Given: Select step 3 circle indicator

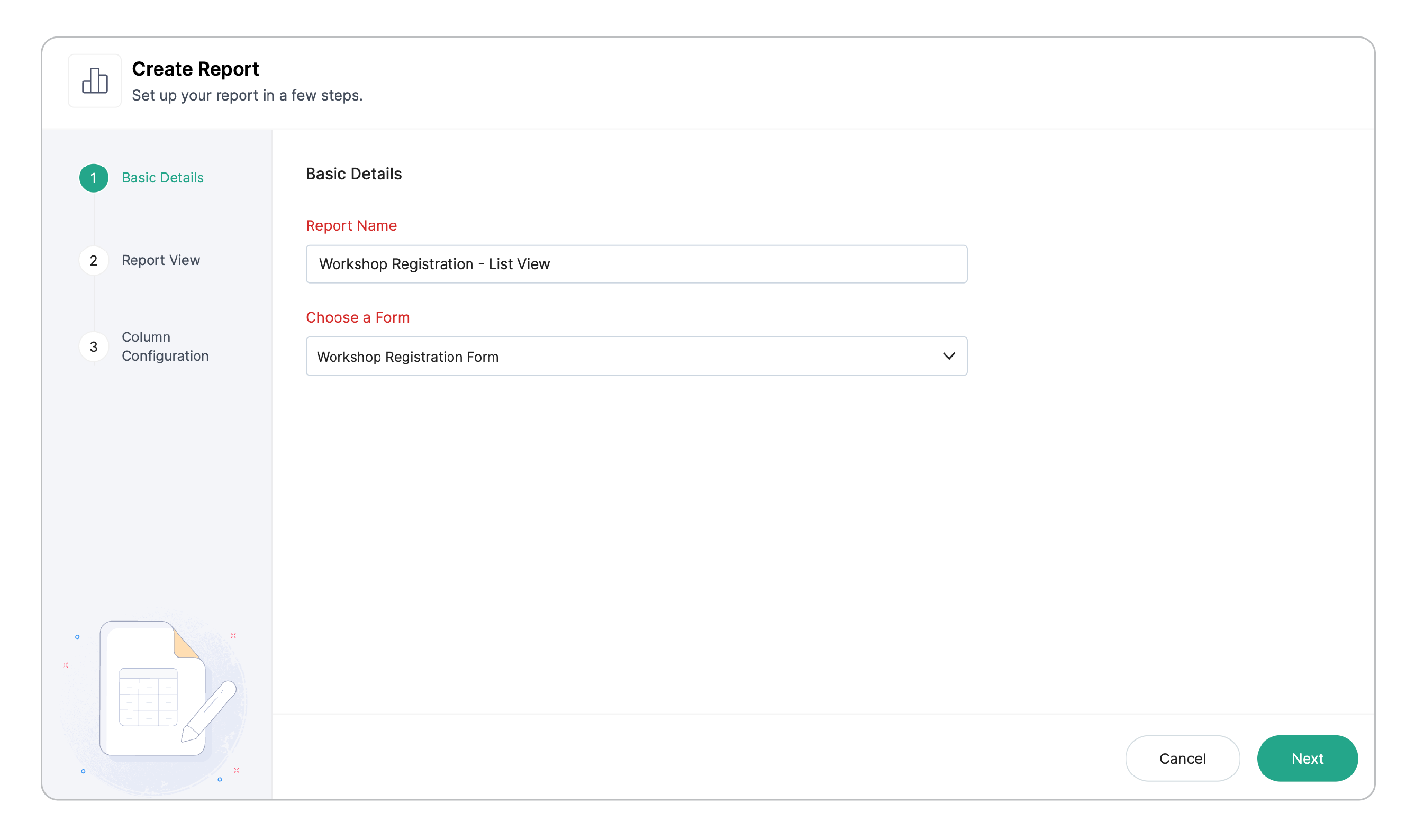Looking at the screenshot, I should 94,346.
